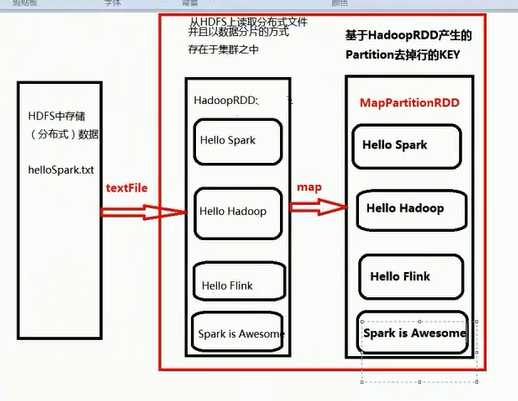Select bold "Hello Hadoop" box under MapPartitionRDD
Viewport: 518px width, 401px height.
(x=411, y=210)
